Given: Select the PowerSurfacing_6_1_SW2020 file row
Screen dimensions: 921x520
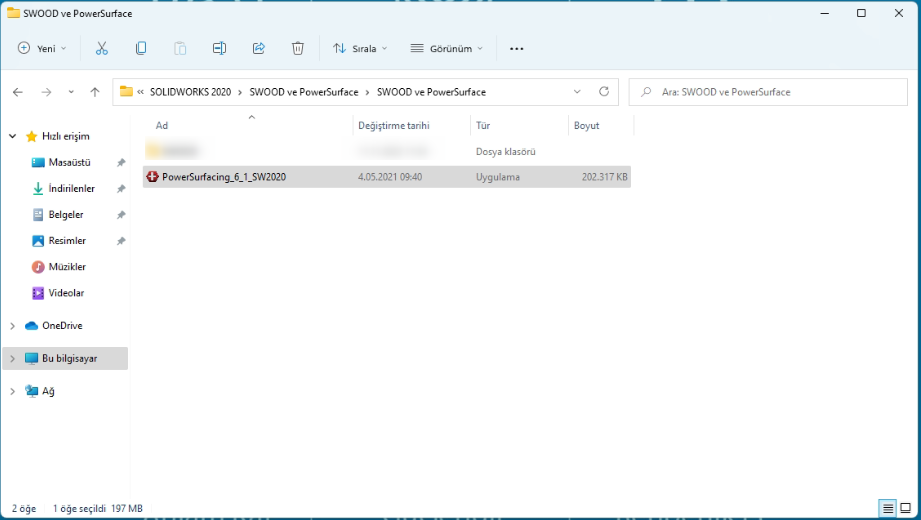Looking at the screenshot, I should (386, 177).
